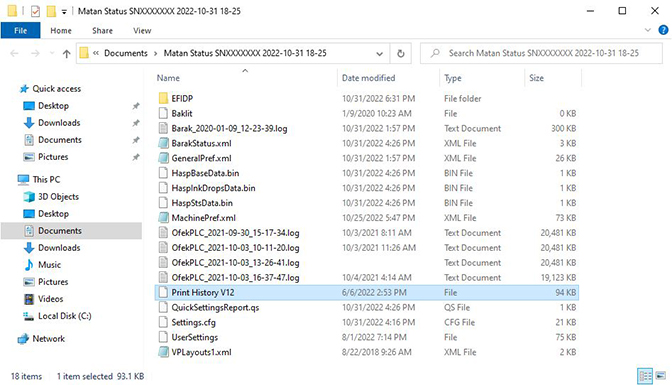The width and height of the screenshot is (672, 385).
Task: Click the search magnifier icon
Action: pos(435,53)
